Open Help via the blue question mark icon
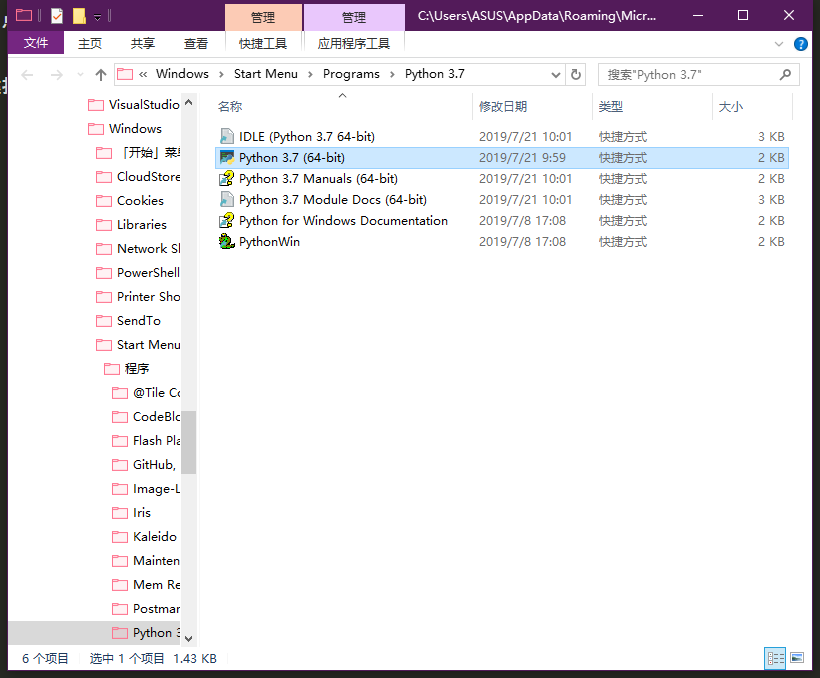820x678 pixels. [801, 44]
